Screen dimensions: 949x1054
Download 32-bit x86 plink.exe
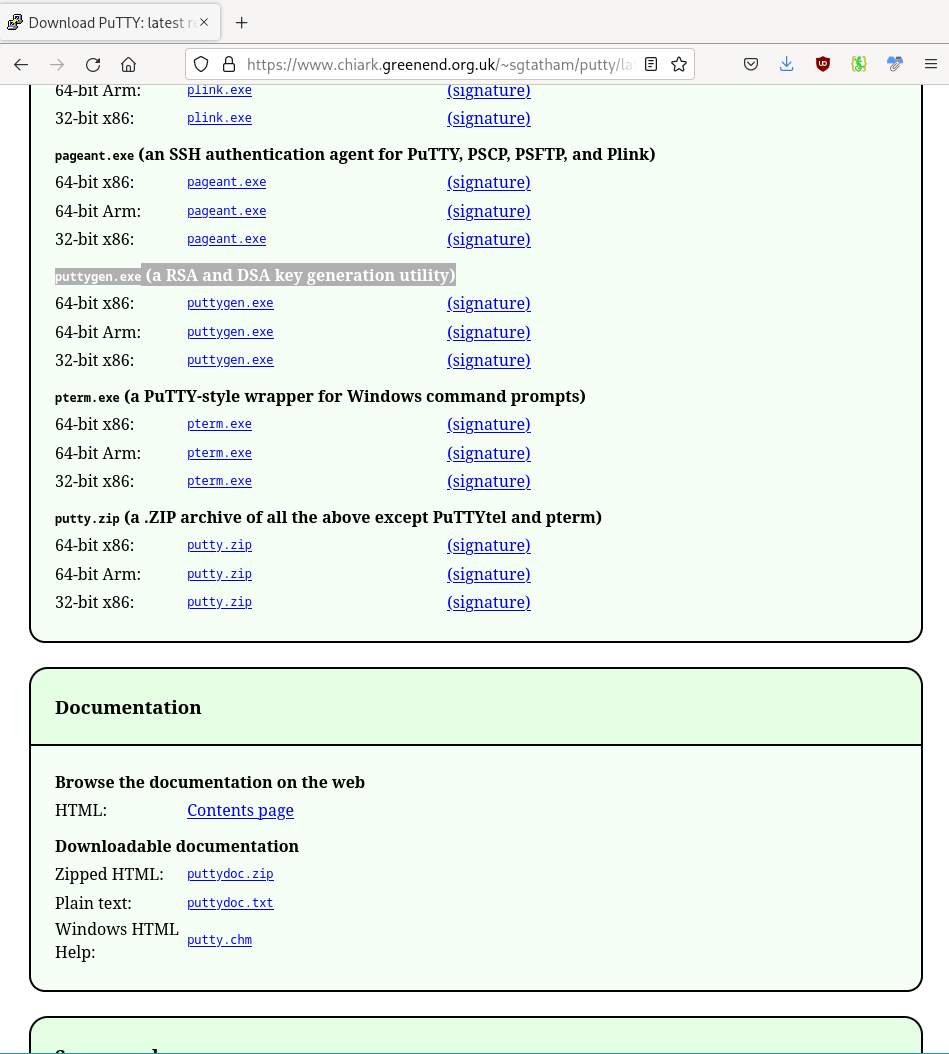(219, 118)
